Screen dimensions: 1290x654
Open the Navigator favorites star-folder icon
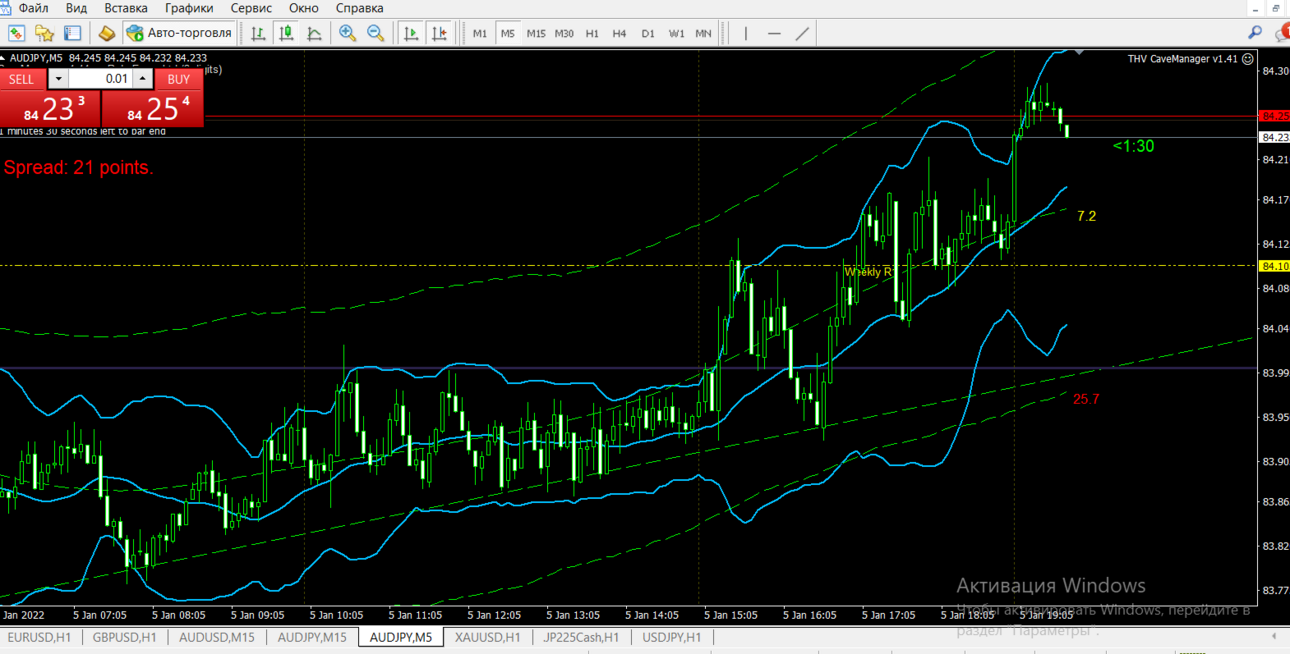(45, 33)
